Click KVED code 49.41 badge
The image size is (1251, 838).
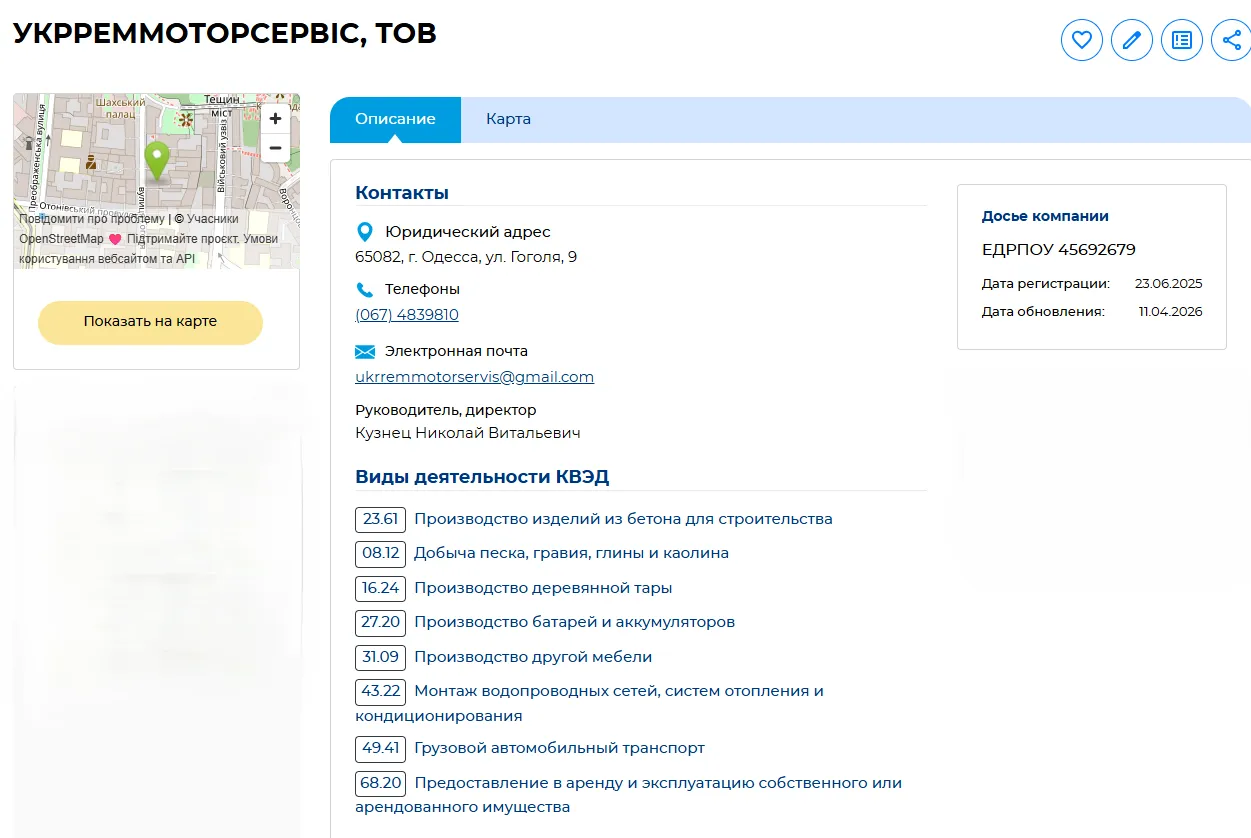(x=380, y=748)
